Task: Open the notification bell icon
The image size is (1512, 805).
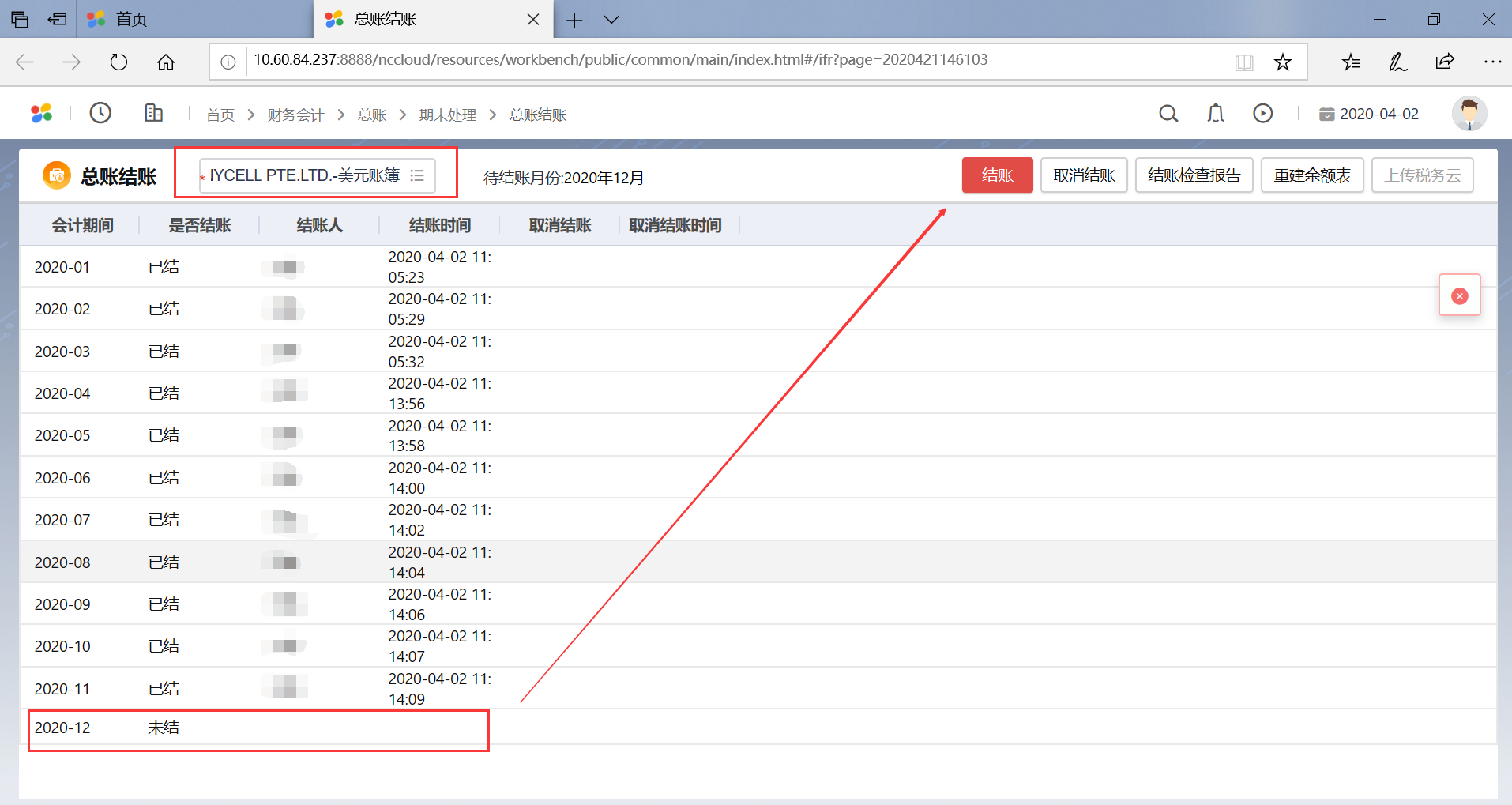Action: (1216, 114)
